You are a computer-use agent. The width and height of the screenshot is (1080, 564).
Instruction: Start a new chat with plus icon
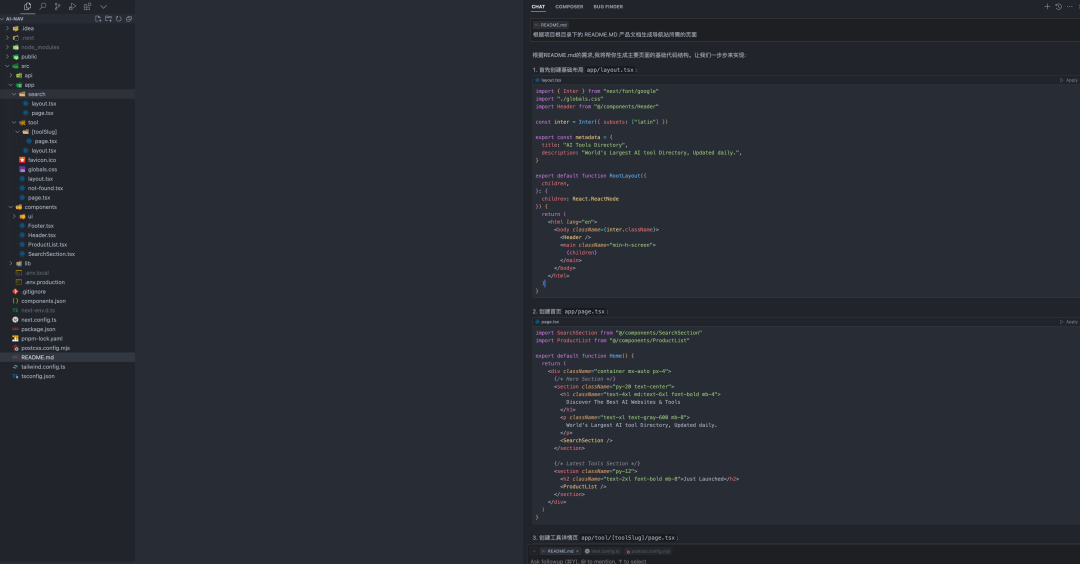point(1047,6)
